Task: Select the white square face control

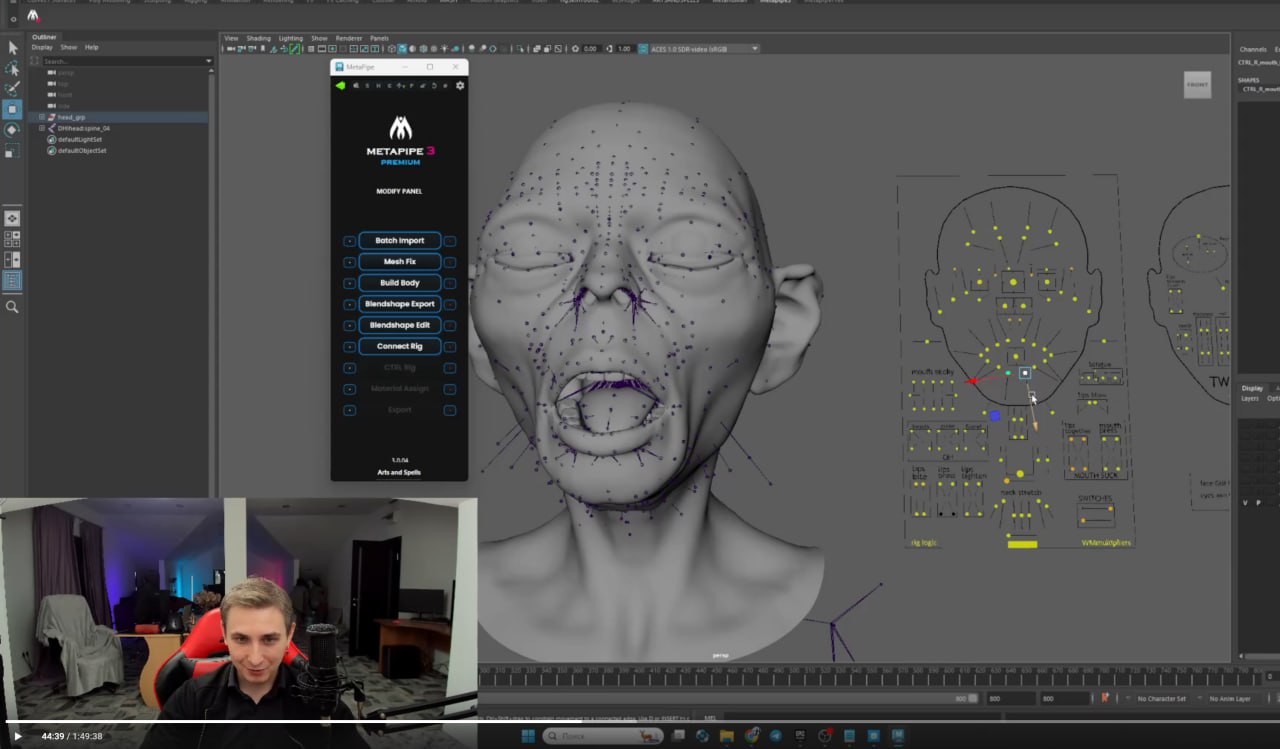Action: point(1025,373)
